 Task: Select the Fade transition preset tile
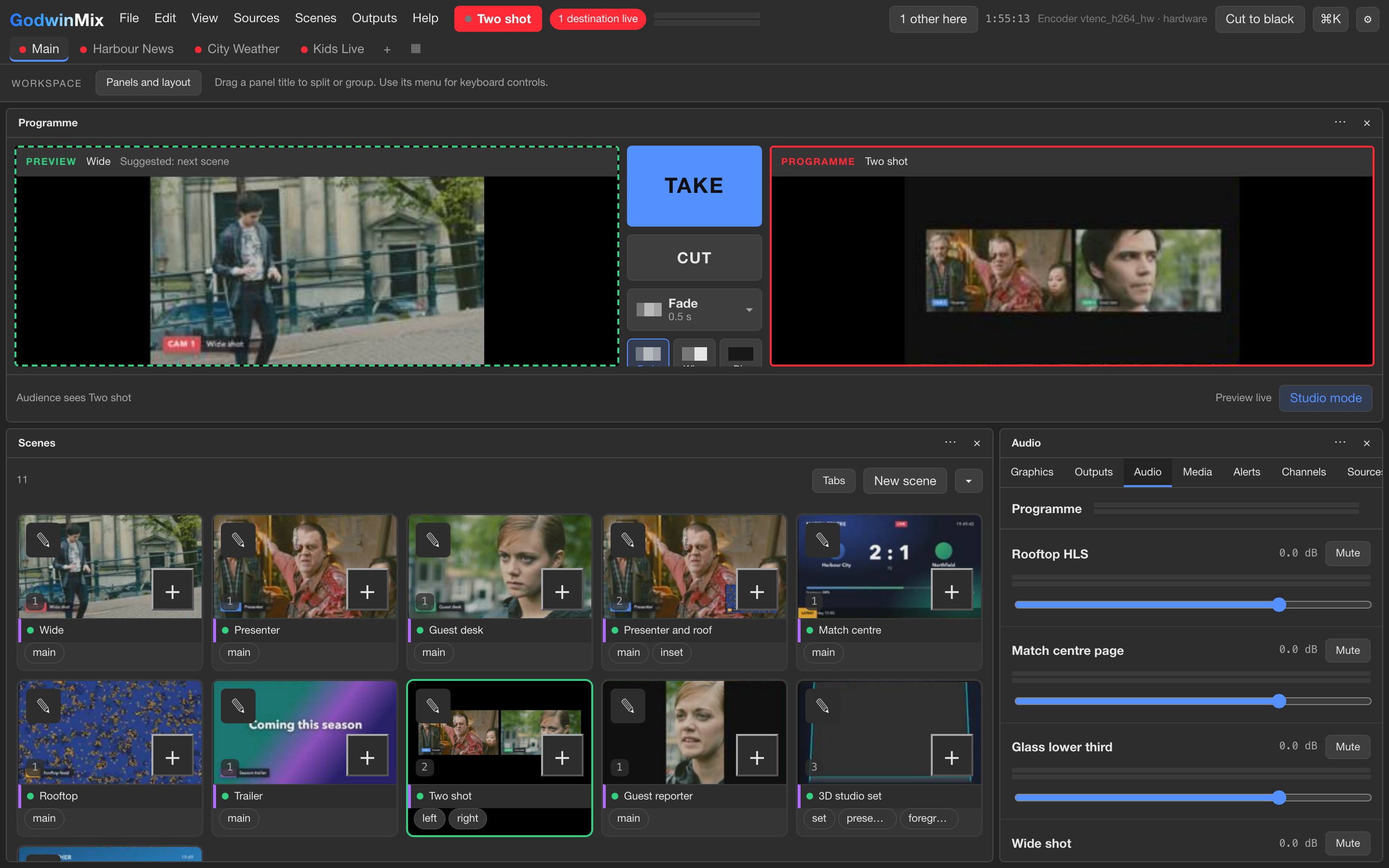(648, 353)
